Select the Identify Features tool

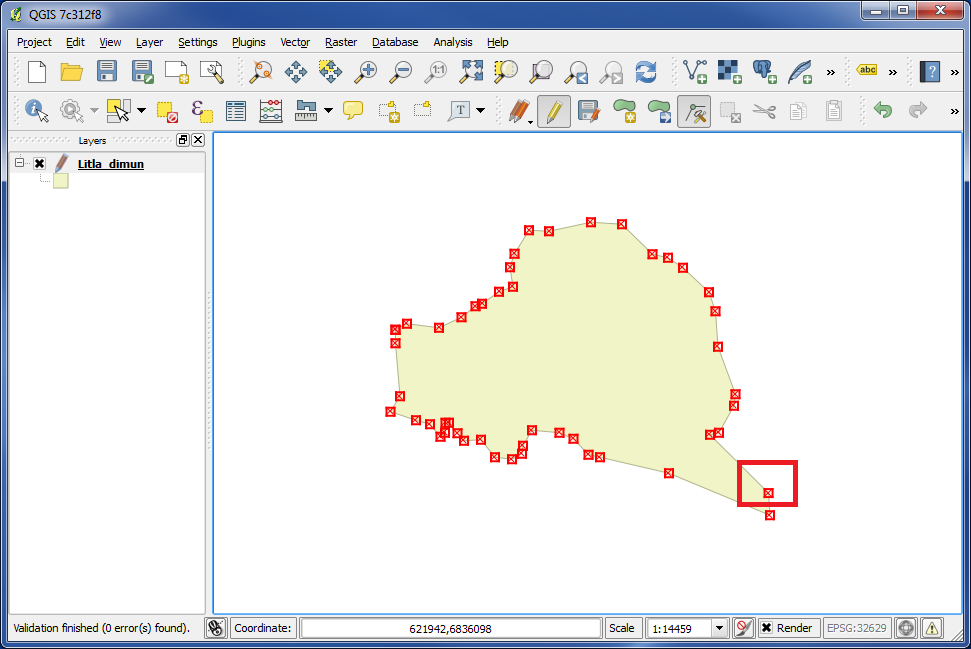click(x=37, y=111)
